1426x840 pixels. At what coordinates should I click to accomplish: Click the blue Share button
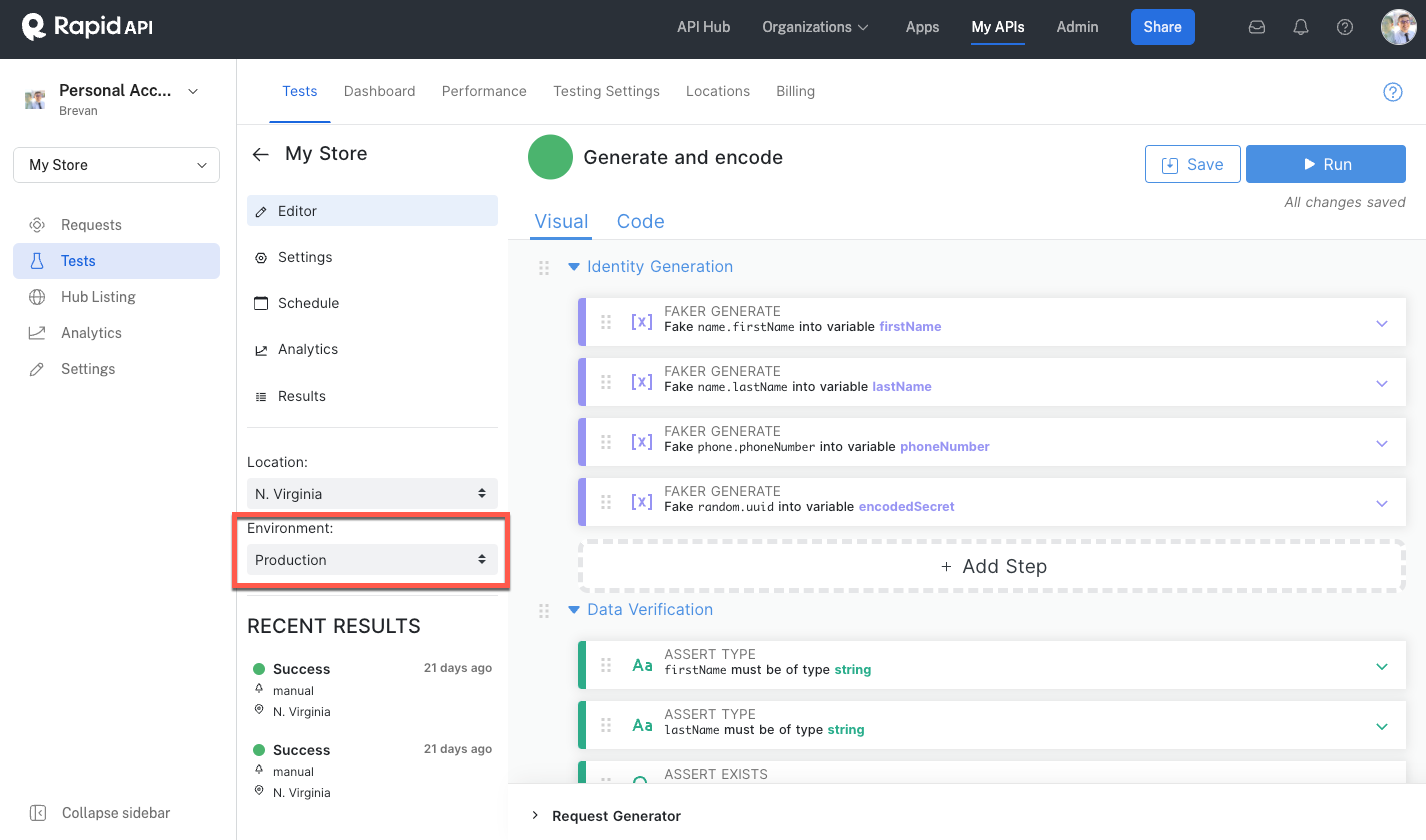[x=1162, y=27]
